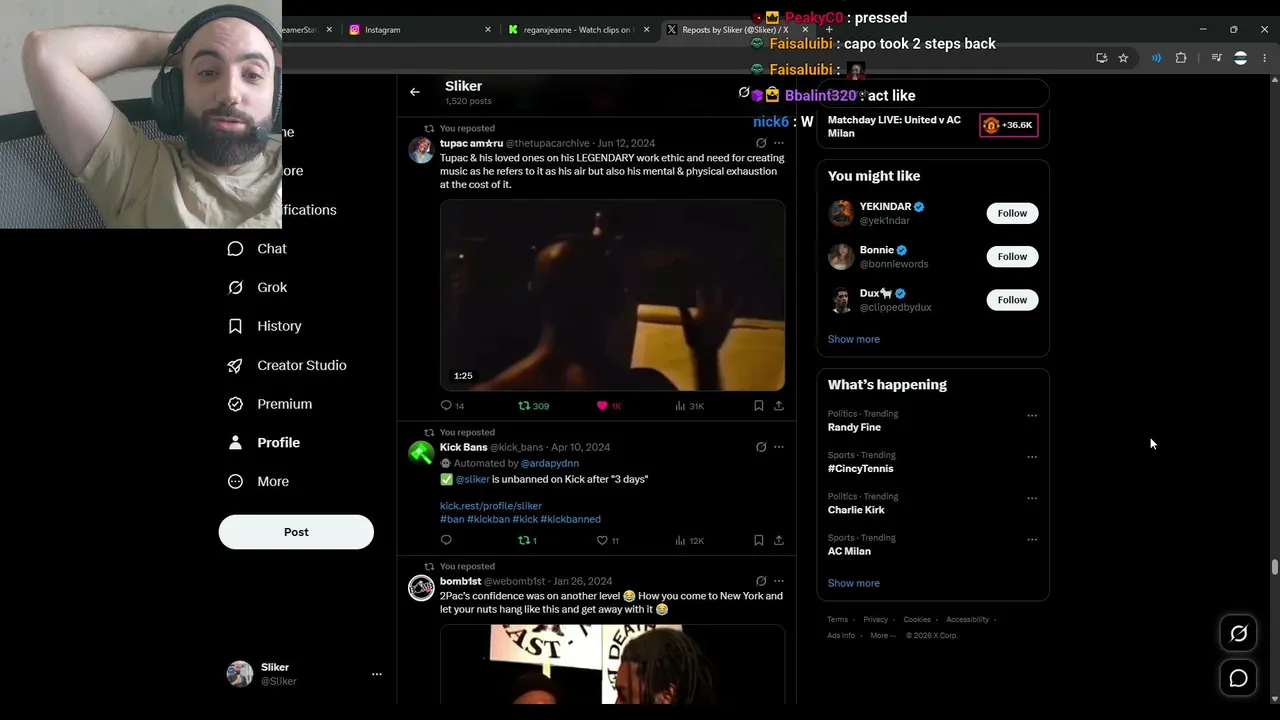The width and height of the screenshot is (1280, 720).
Task: Like the Kick Bans post
Action: click(x=602, y=540)
